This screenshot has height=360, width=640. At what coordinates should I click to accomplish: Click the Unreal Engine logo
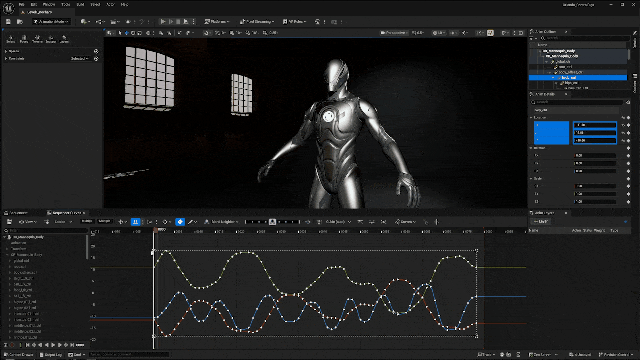coord(9,8)
